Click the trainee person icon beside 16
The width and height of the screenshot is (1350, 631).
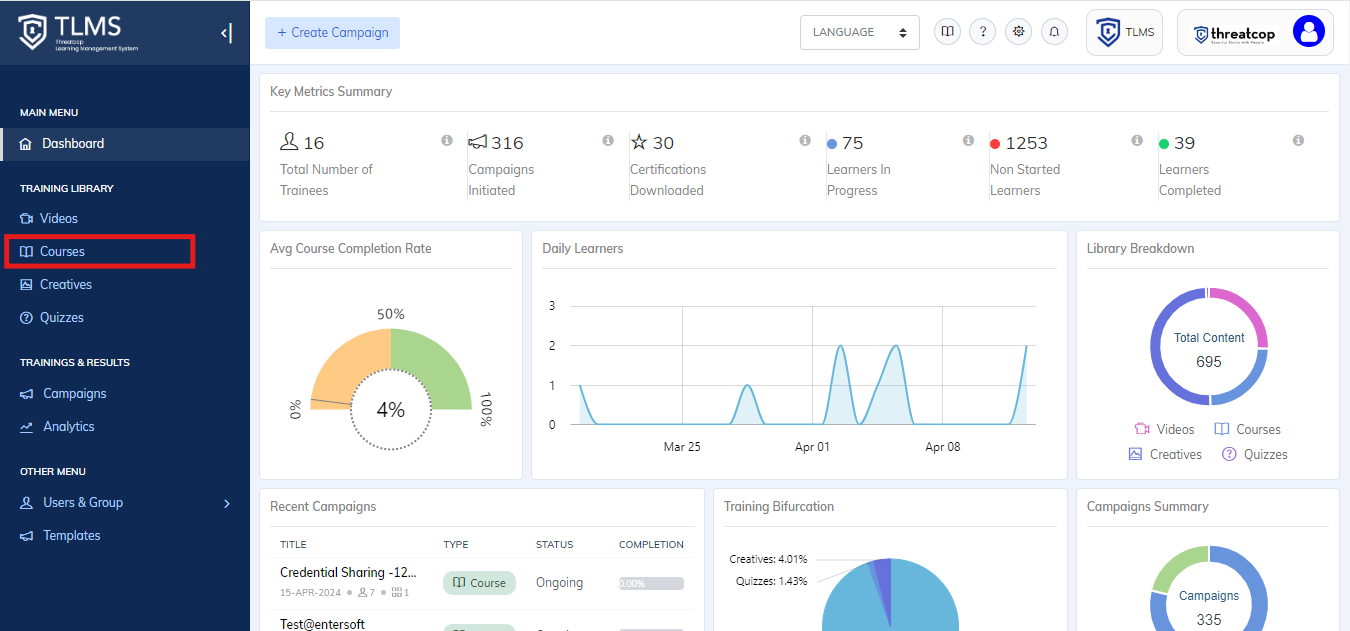click(289, 142)
